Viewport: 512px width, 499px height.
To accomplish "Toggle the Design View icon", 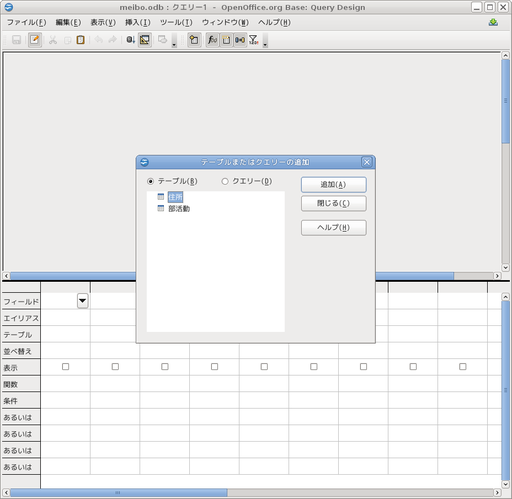I will pos(145,40).
